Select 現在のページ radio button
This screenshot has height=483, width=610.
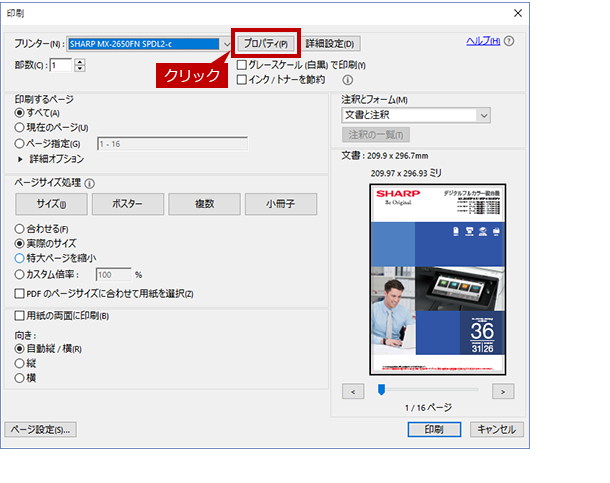19,128
